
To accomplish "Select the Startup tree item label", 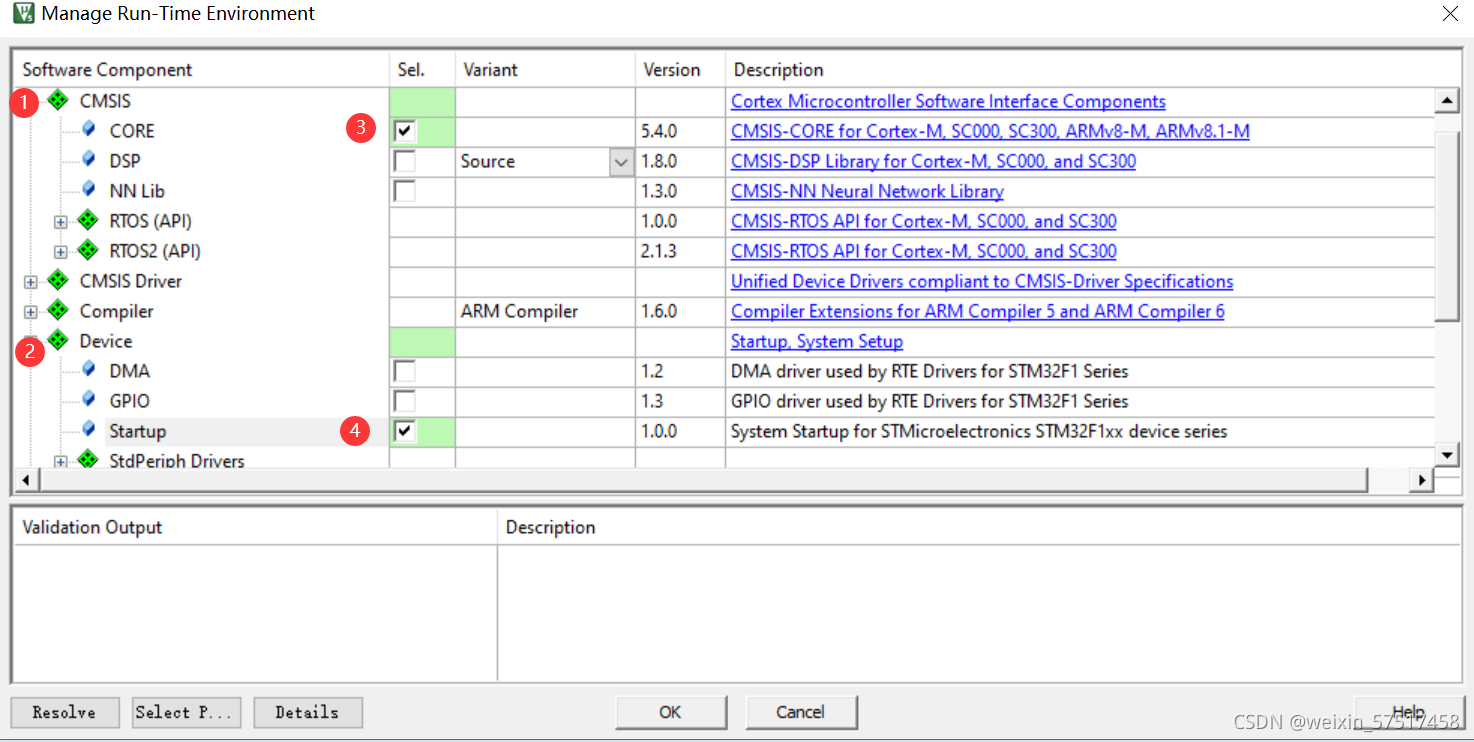I will pos(138,431).
